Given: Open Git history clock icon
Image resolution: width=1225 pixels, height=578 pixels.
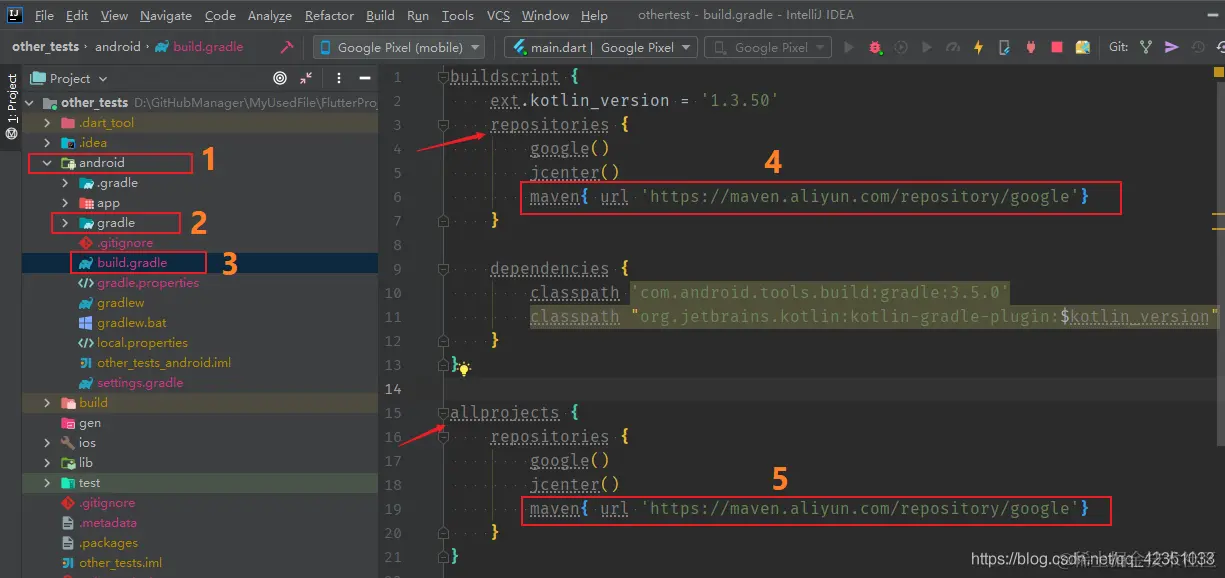Looking at the screenshot, I should (1198, 47).
